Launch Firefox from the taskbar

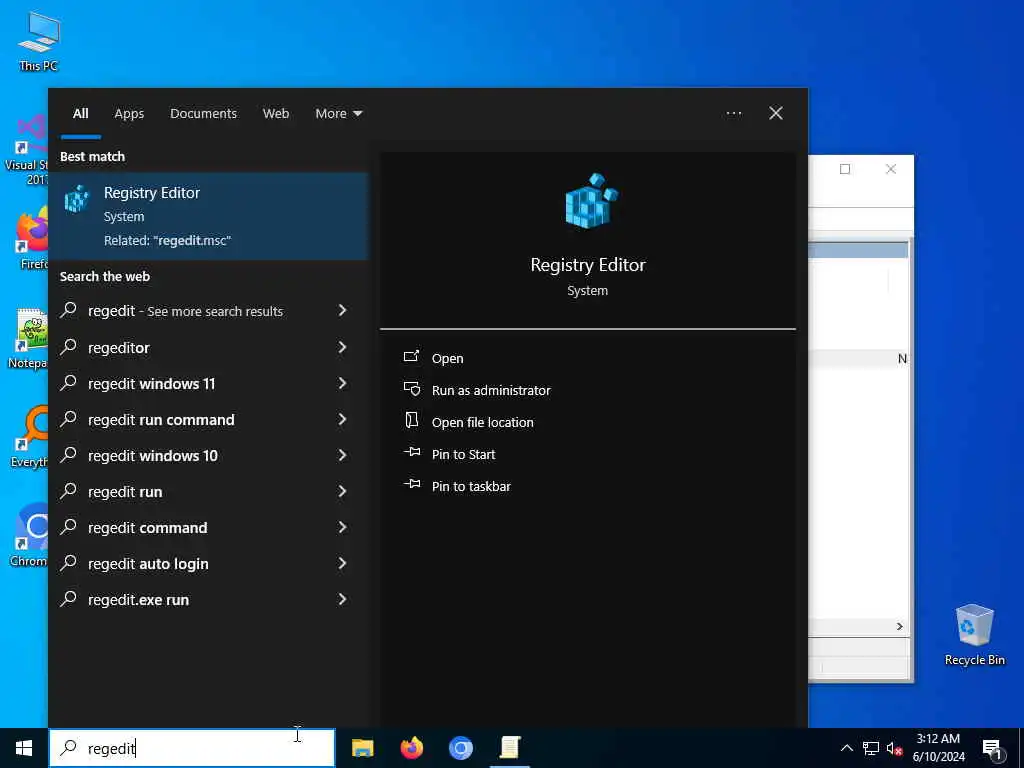[411, 748]
